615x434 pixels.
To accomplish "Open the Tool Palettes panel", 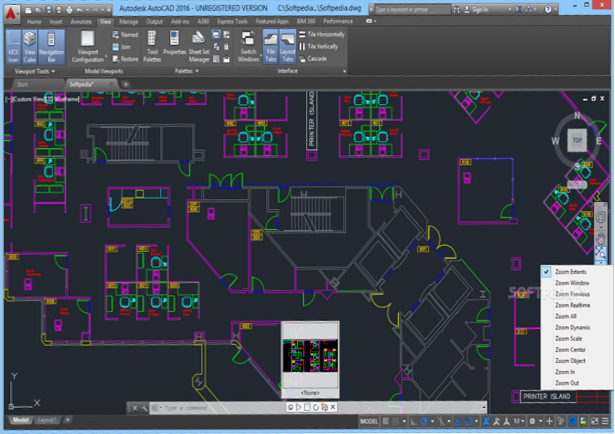I will (152, 46).
